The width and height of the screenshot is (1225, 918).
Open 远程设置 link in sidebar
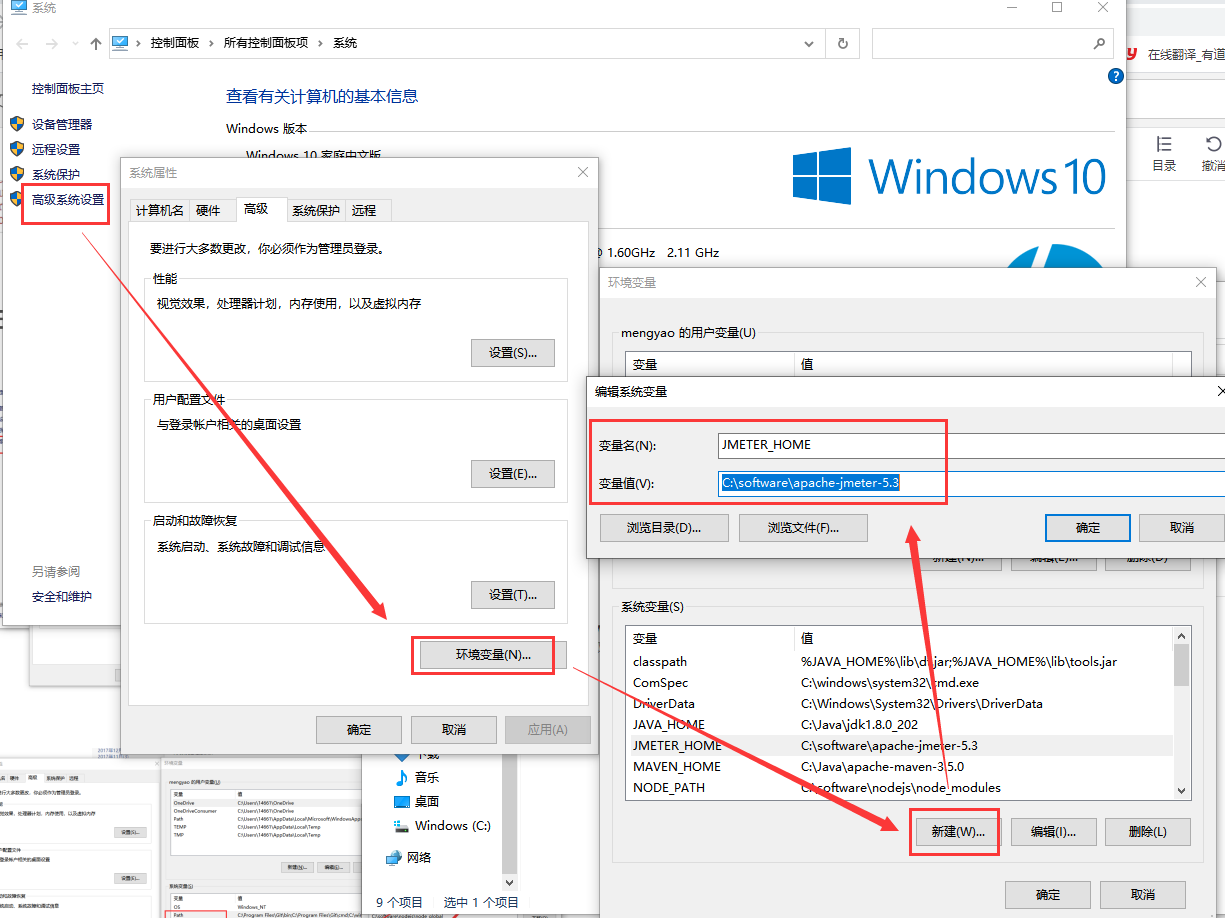56,149
